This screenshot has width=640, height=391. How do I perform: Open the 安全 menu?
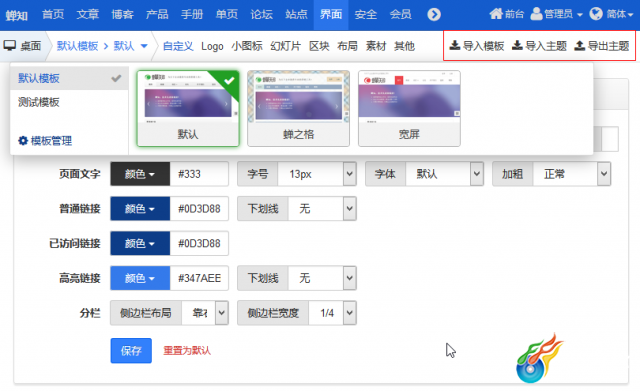[x=366, y=15]
